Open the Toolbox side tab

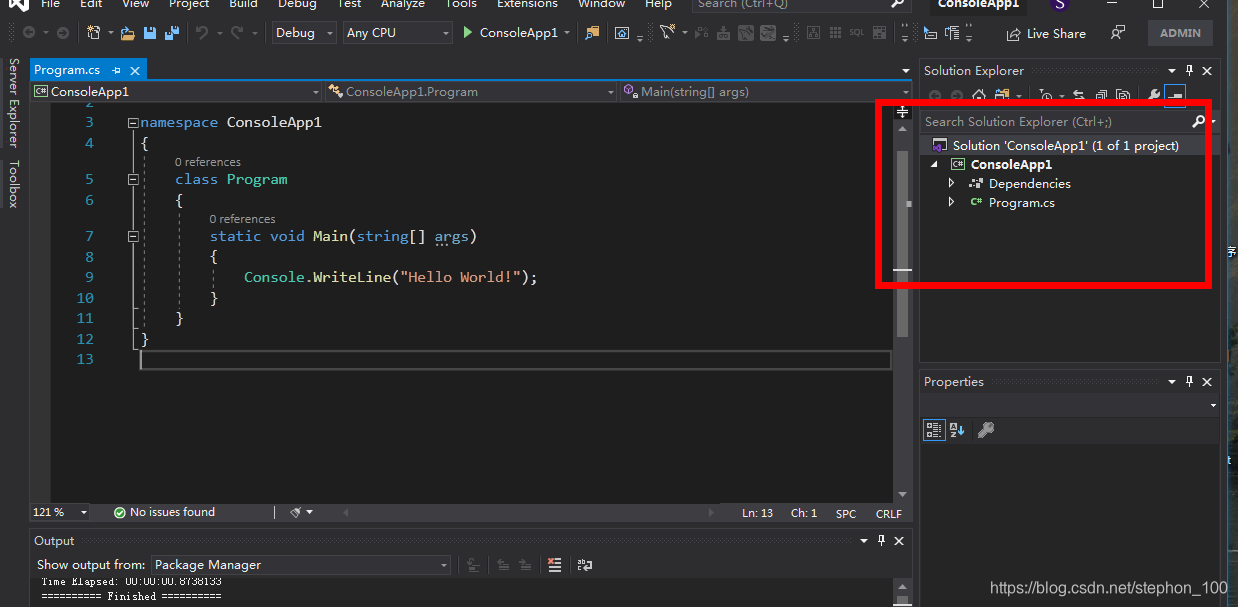(13, 184)
